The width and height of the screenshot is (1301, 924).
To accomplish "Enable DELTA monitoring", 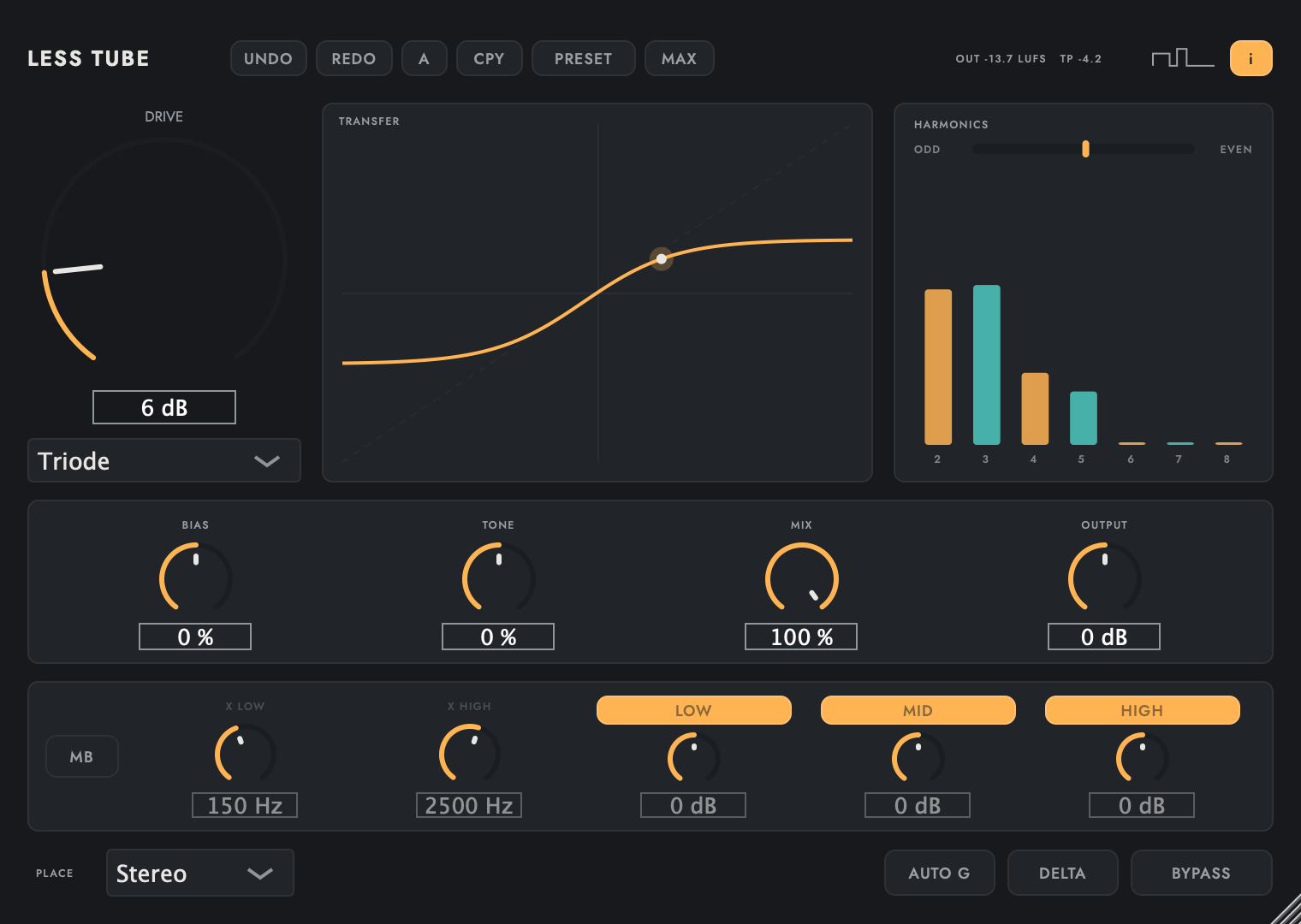I will [1062, 873].
